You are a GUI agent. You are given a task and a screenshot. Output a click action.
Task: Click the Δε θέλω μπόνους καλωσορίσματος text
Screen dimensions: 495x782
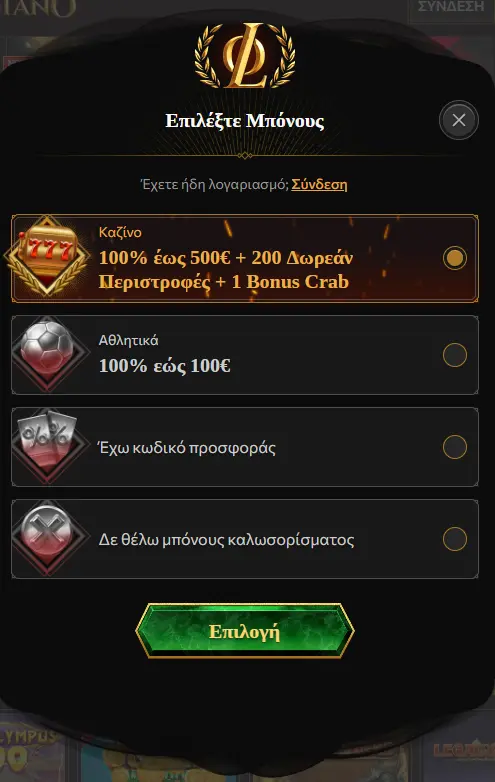pos(226,540)
